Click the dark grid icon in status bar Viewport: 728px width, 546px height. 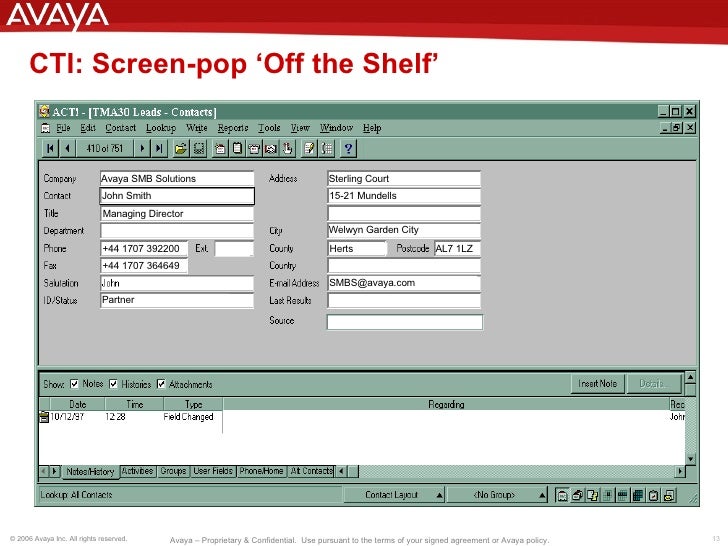coord(638,495)
